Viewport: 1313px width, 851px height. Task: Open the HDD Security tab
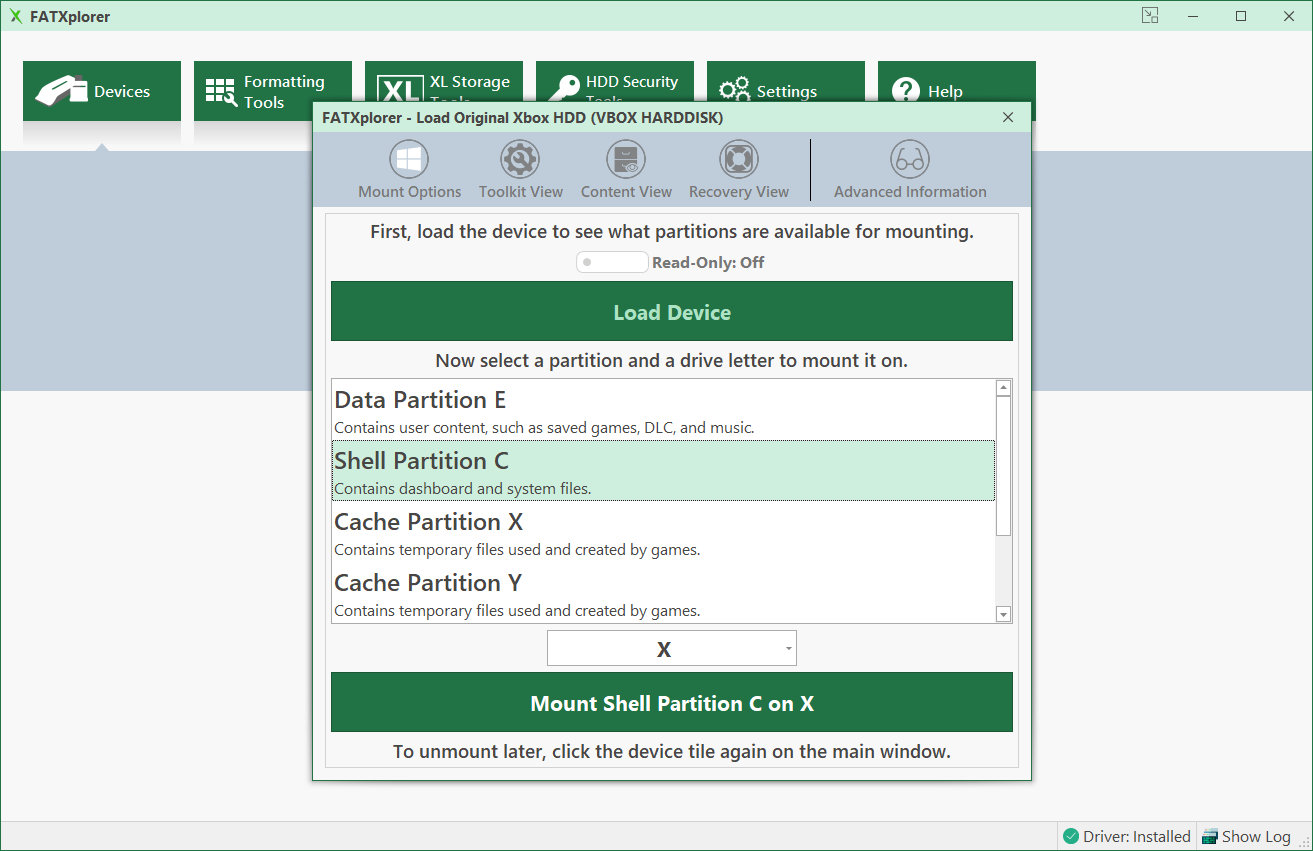(x=614, y=82)
